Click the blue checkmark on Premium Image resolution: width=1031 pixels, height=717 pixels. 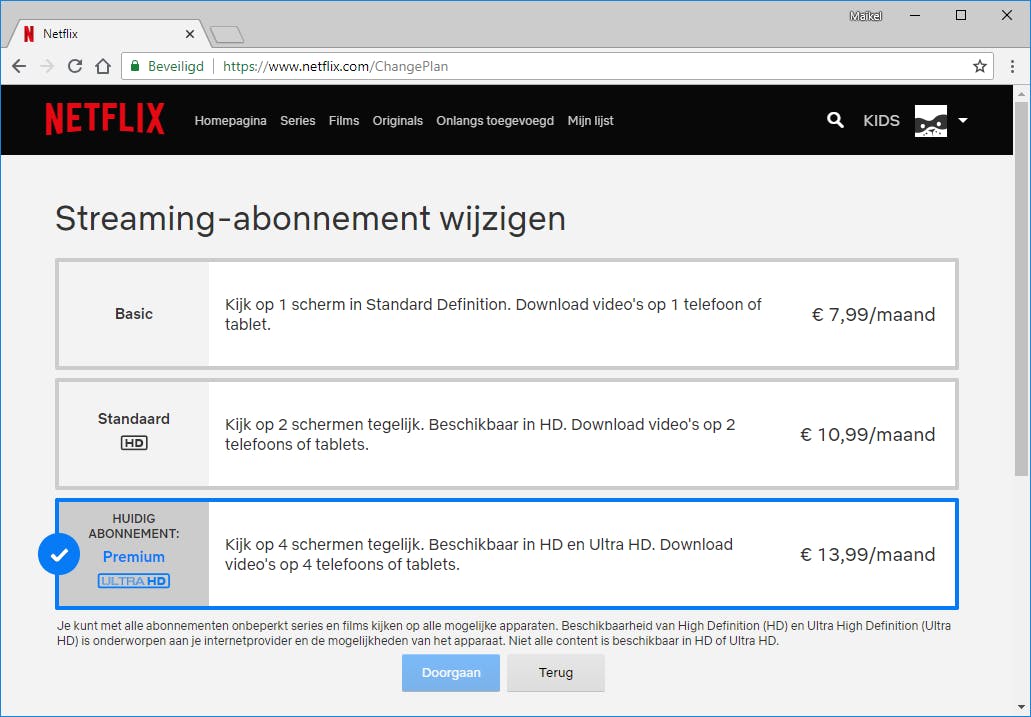59,555
